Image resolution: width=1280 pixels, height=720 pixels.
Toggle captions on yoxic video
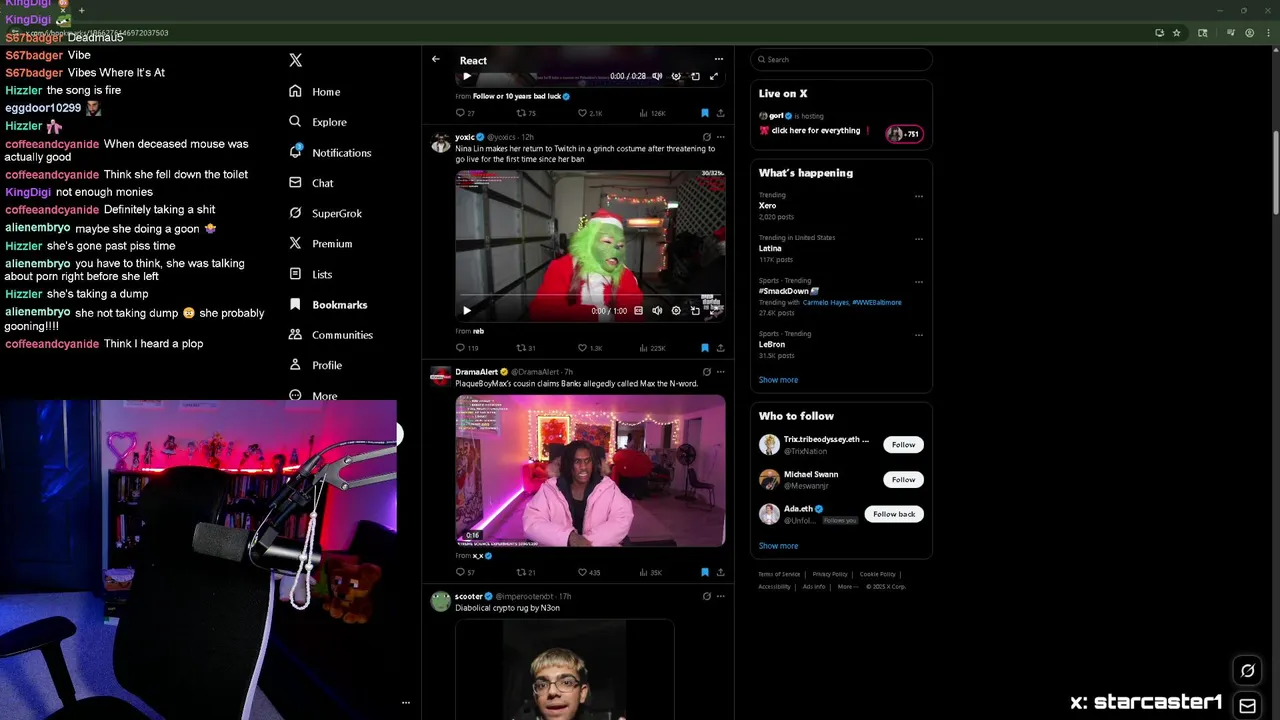(638, 311)
